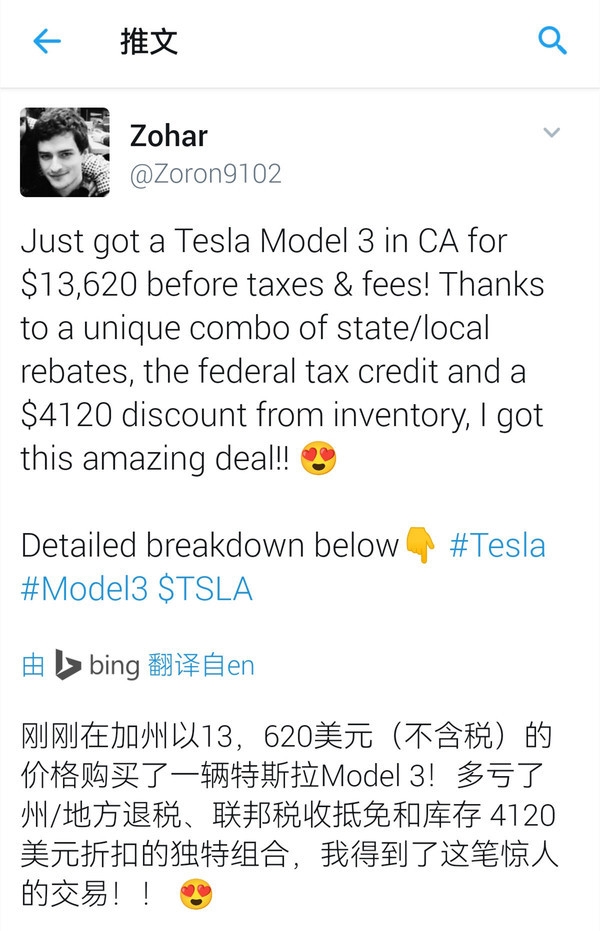The image size is (600, 931).
Task: Tap the back arrow icon
Action: (x=47, y=41)
